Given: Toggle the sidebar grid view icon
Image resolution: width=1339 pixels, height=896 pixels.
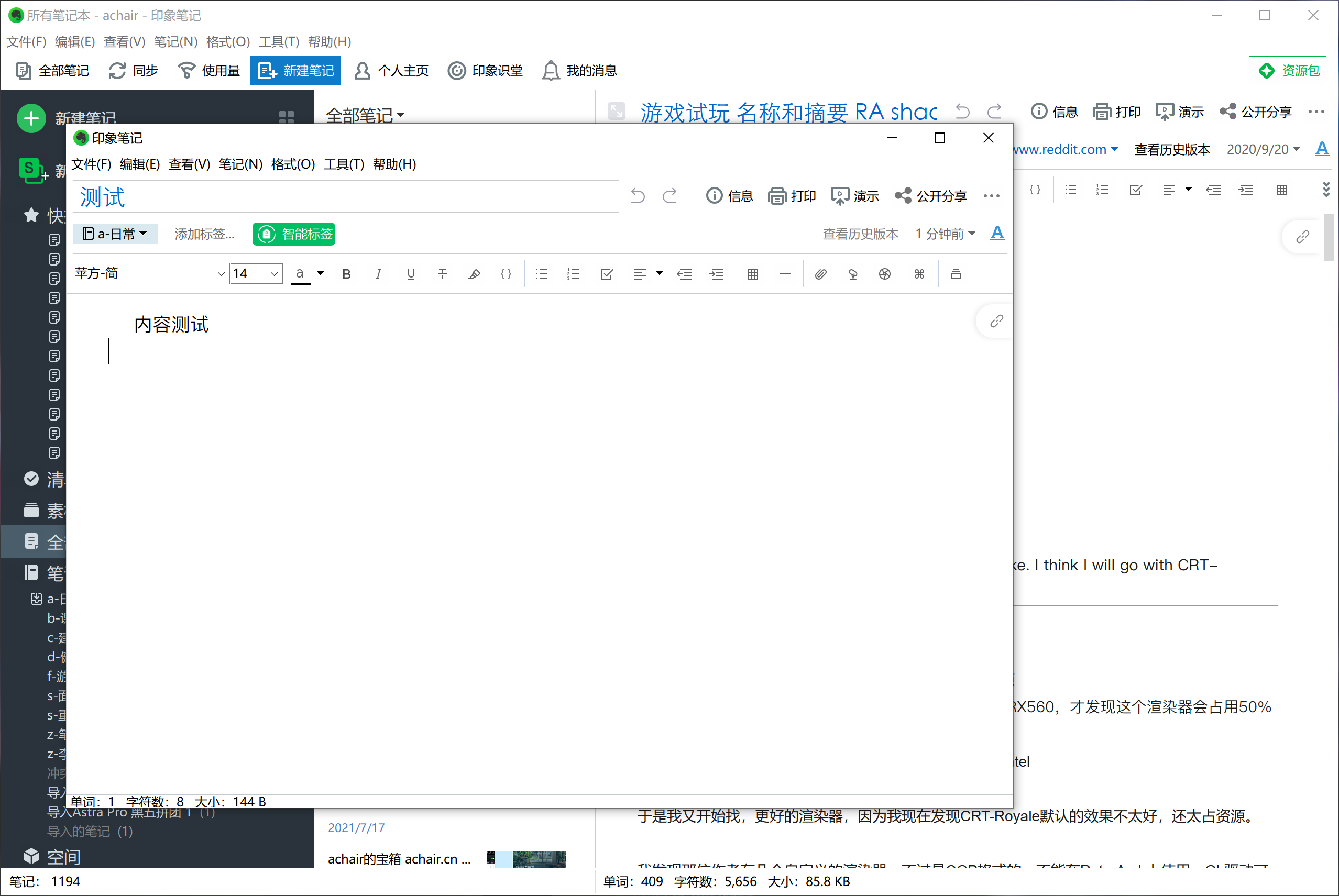Looking at the screenshot, I should tap(287, 117).
